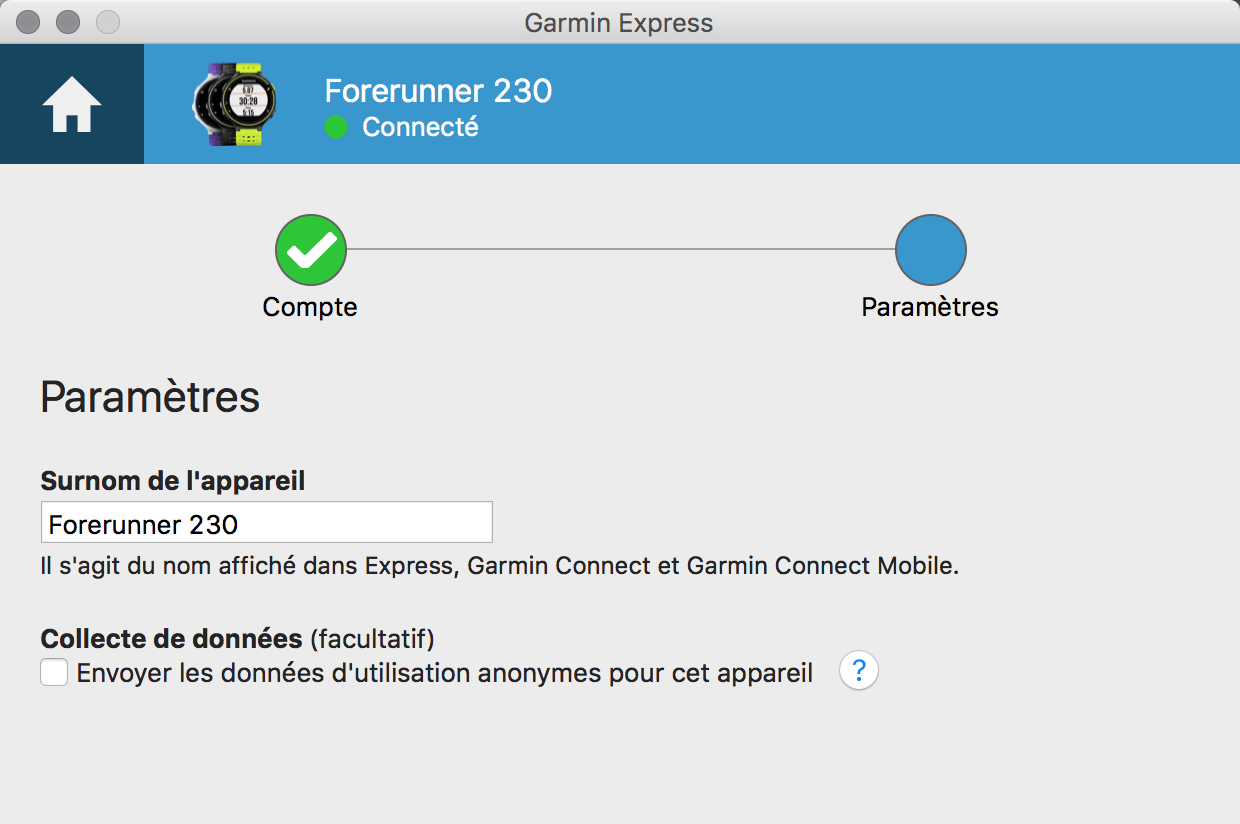
Task: Click the green connected status dot
Action: coord(337,128)
